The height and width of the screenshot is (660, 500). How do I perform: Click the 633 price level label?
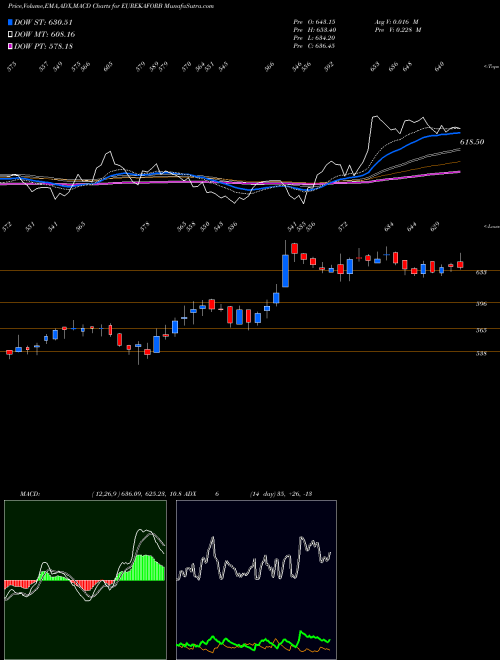481,272
